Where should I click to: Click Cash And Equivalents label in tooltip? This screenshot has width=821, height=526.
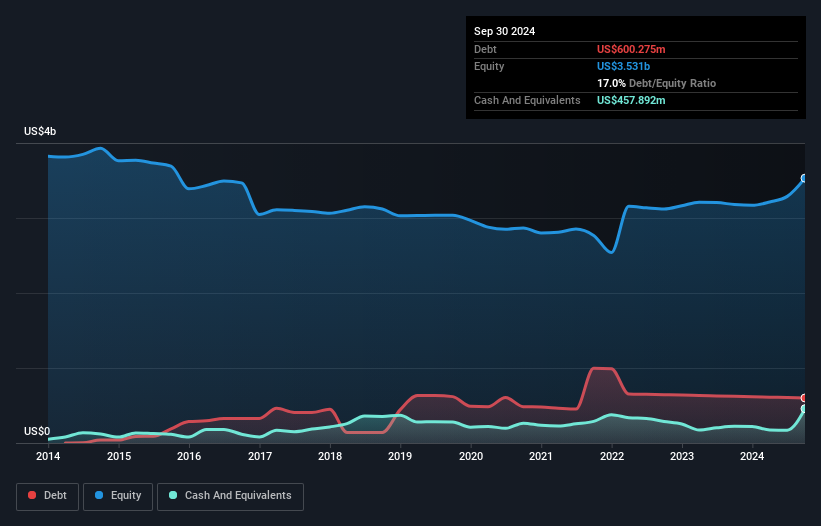(527, 100)
